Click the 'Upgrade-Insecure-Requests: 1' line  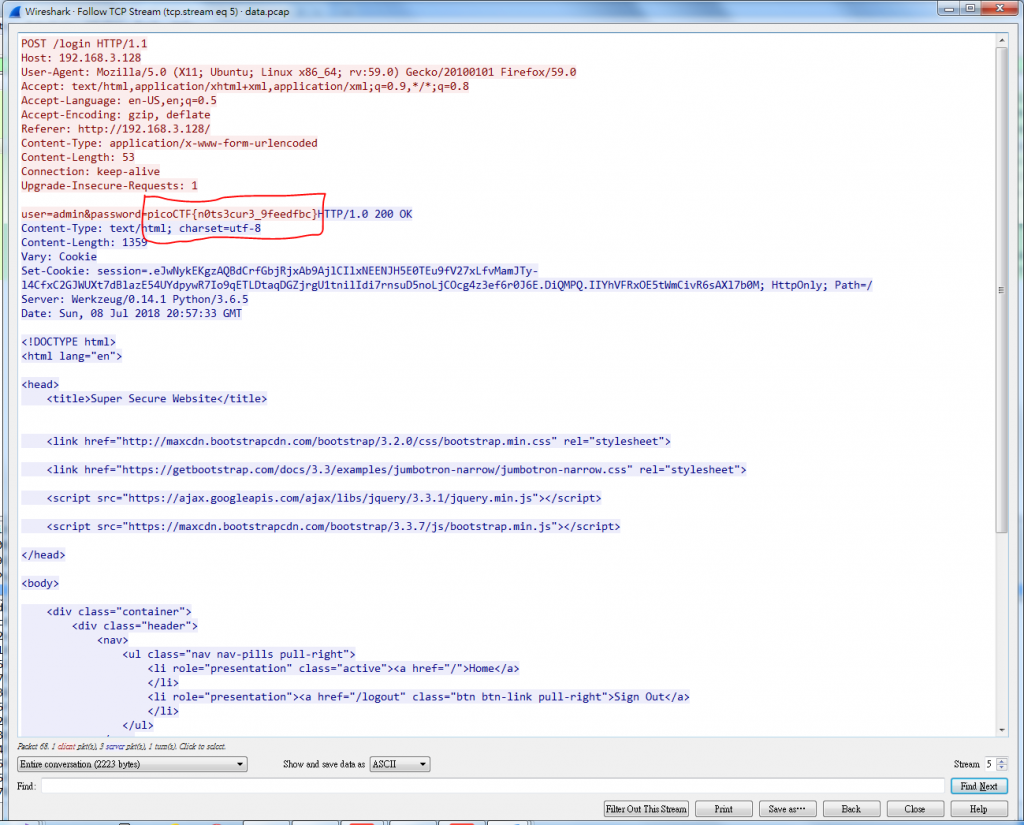[x=109, y=186]
